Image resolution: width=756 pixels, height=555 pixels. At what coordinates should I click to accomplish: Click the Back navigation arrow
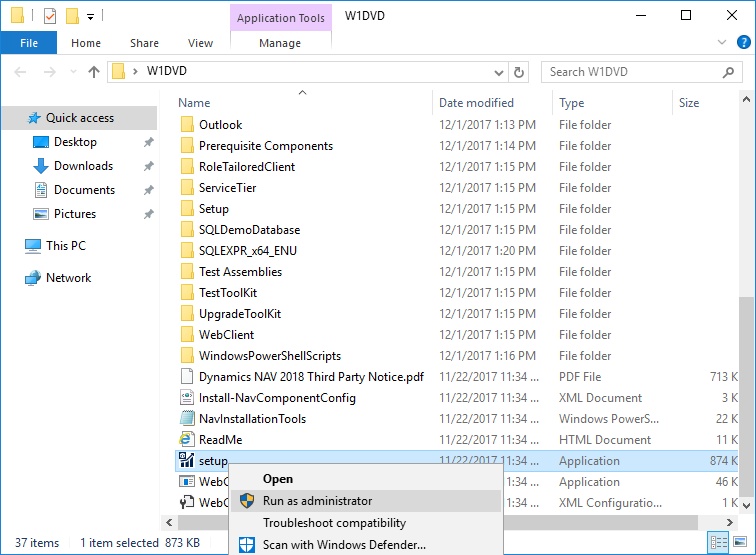(x=20, y=72)
